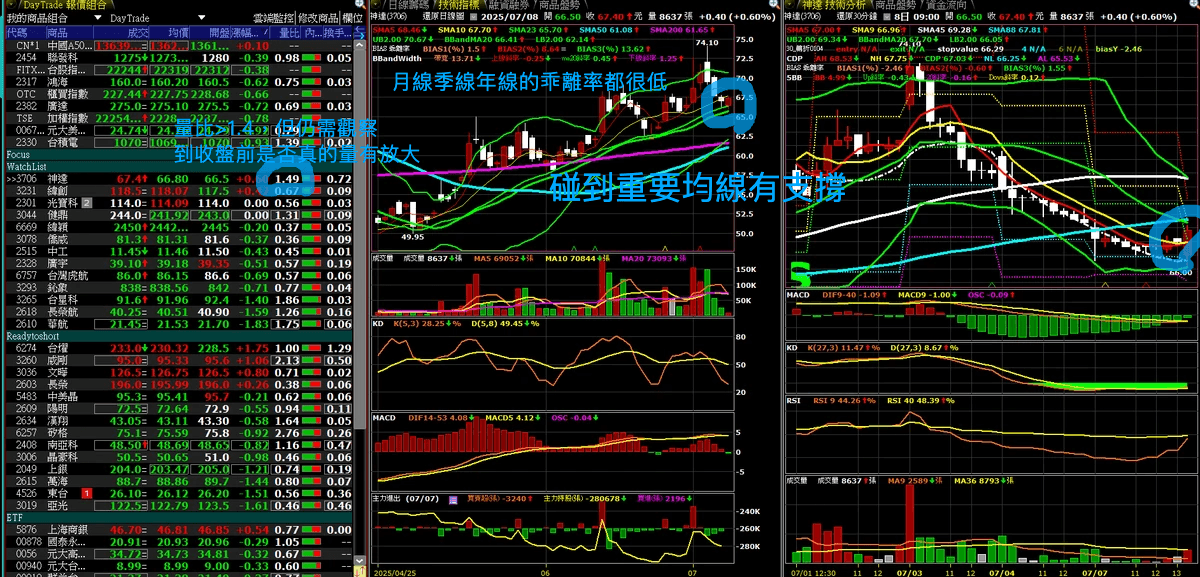
Task: Select the 2317 鴻海 row
Action: tap(179, 82)
